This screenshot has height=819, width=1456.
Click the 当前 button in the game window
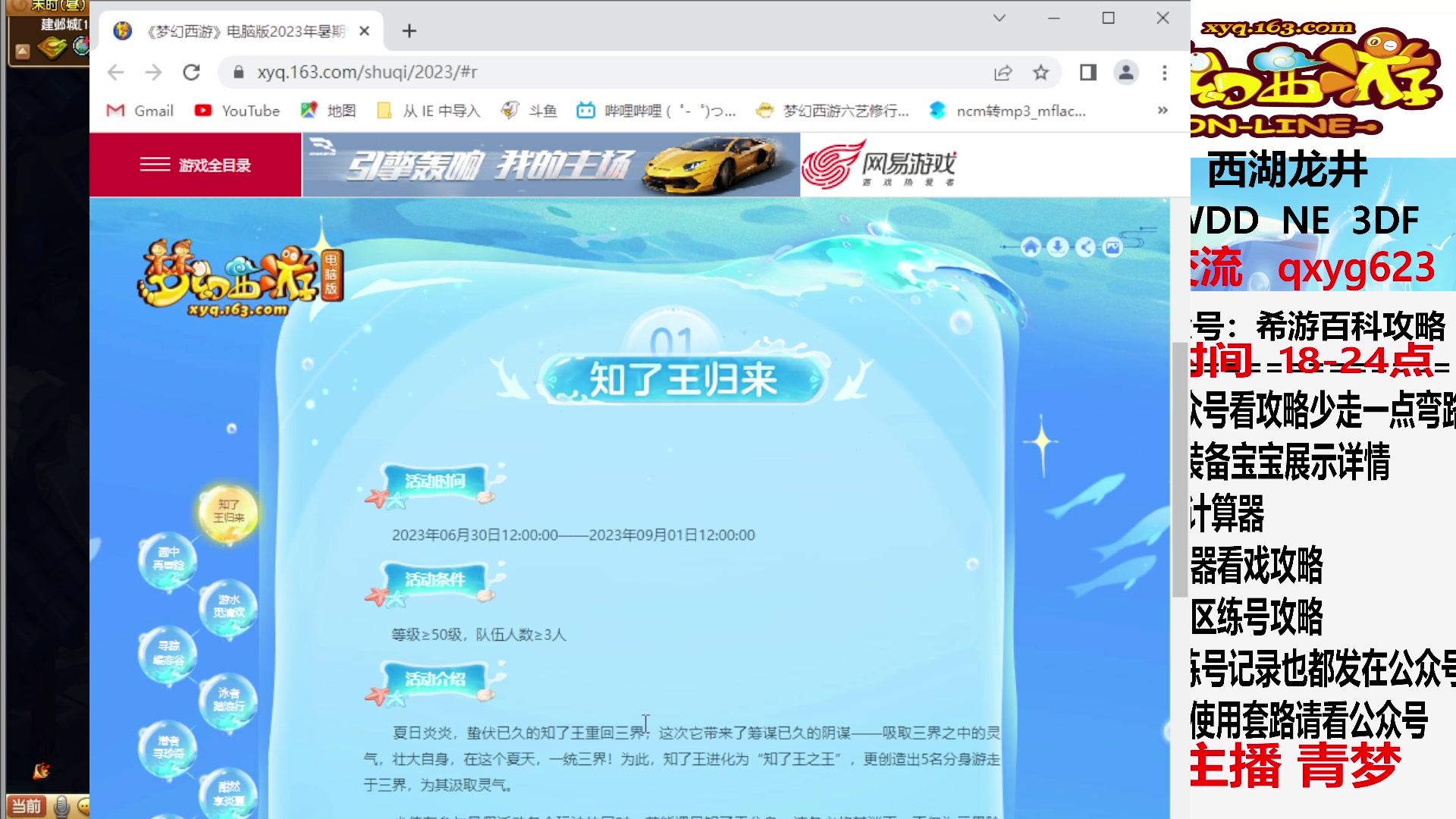27,806
